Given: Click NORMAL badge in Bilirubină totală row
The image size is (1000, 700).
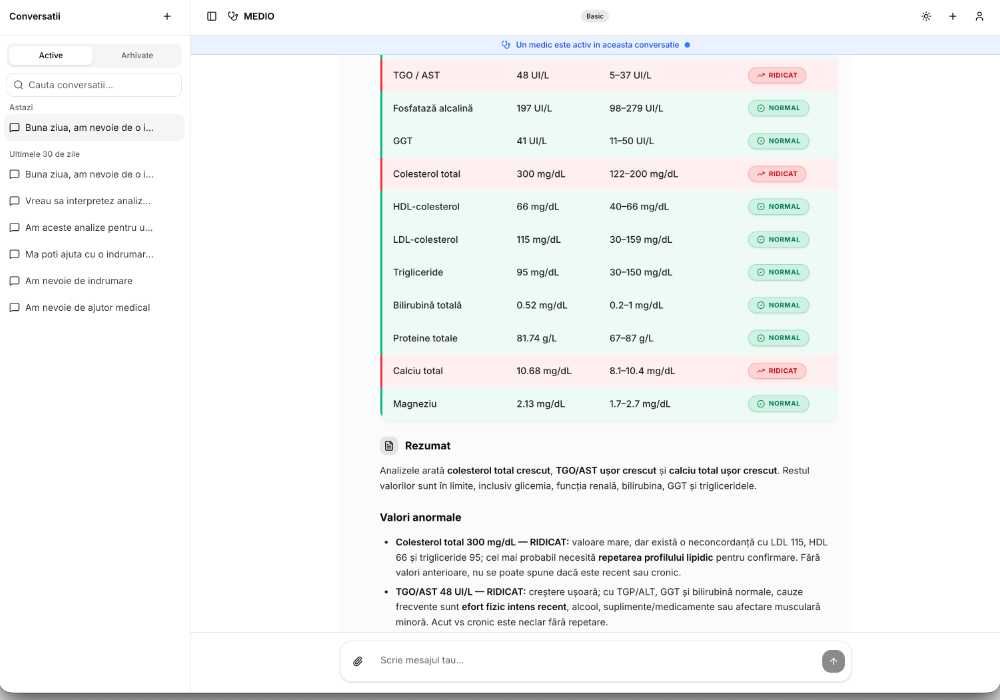Looking at the screenshot, I should 778,305.
